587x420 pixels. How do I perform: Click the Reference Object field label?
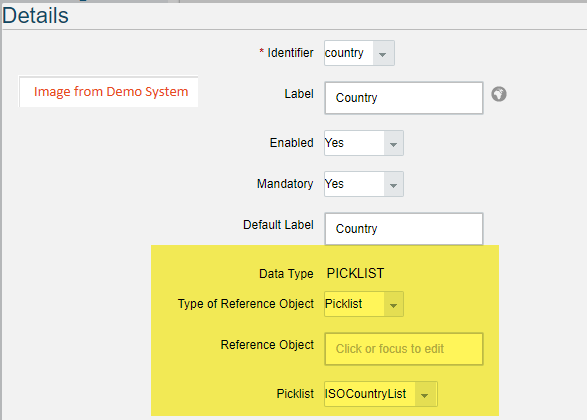pyautogui.click(x=267, y=345)
